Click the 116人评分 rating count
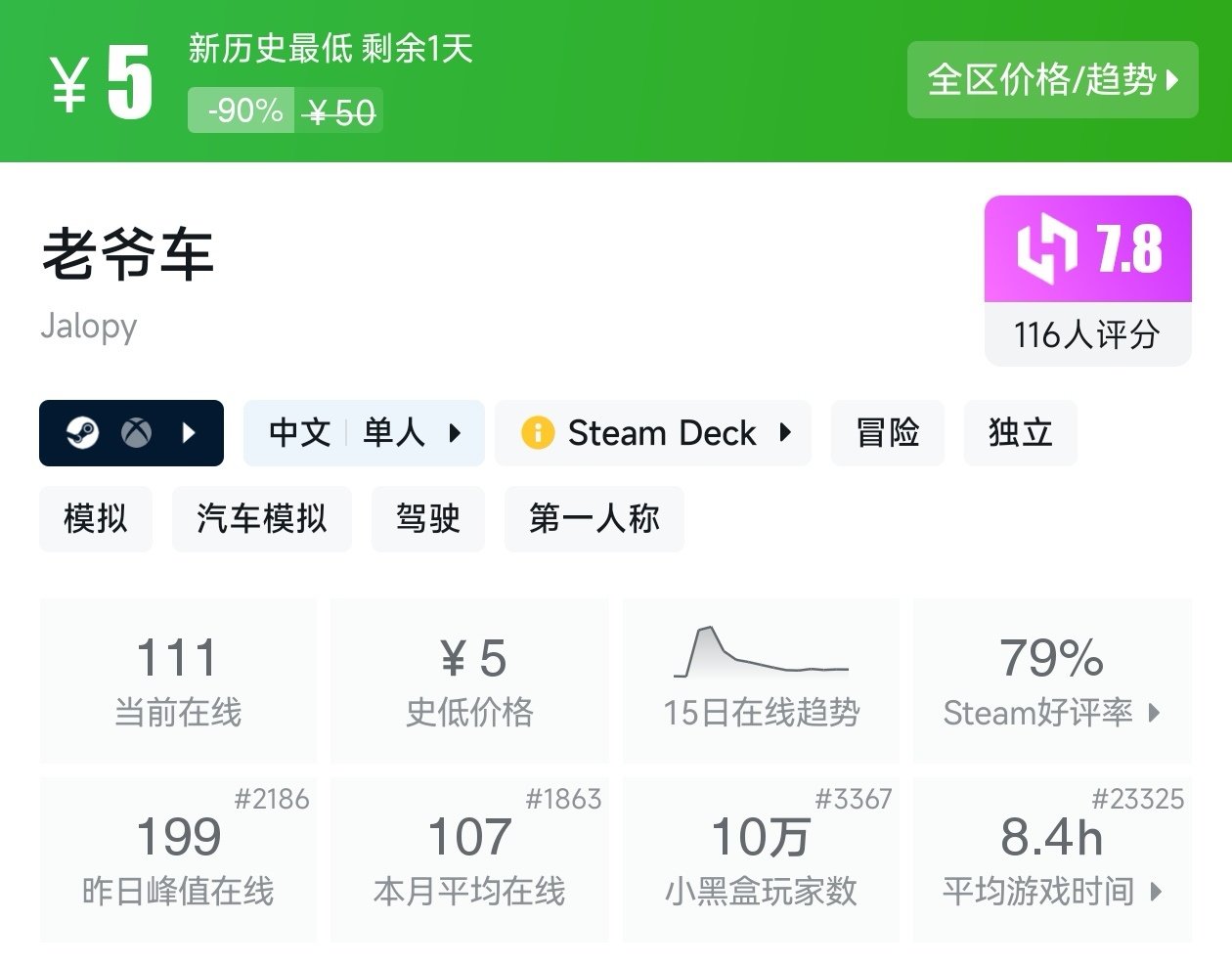 [x=1087, y=335]
